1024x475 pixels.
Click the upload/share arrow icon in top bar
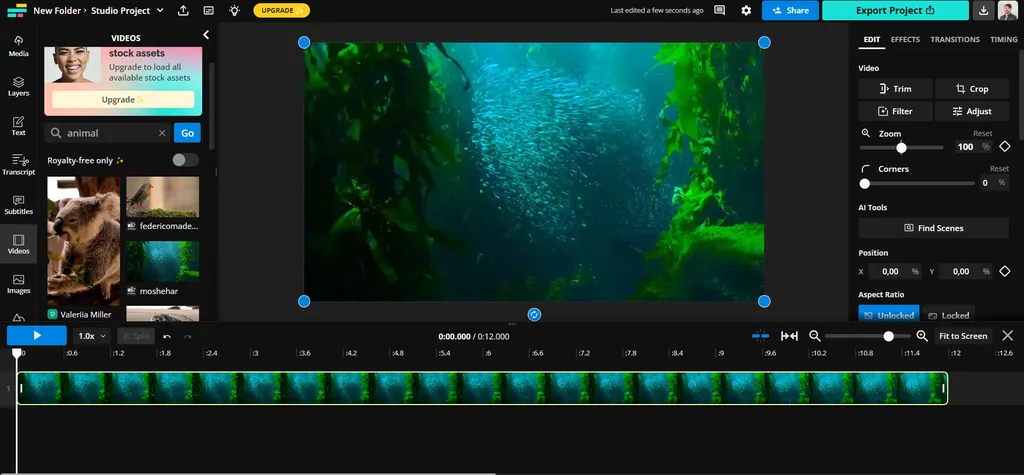tap(184, 10)
